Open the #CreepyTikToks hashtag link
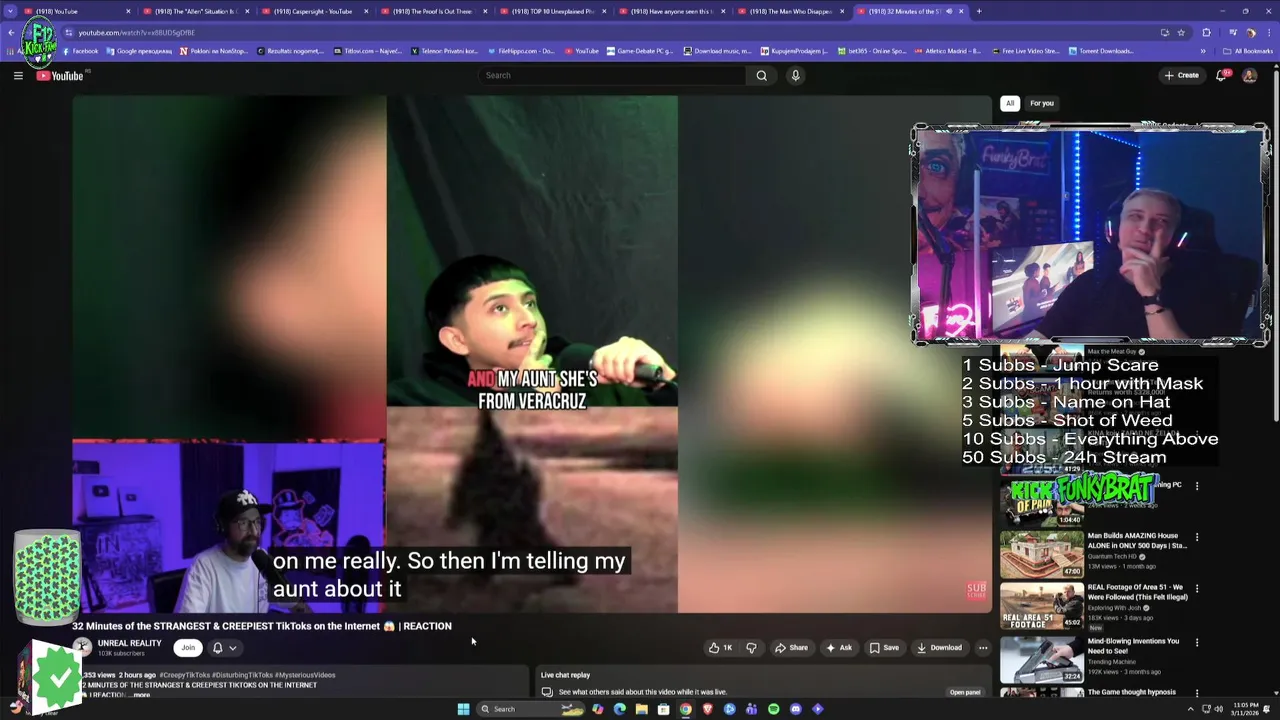1280x720 pixels. (x=185, y=675)
